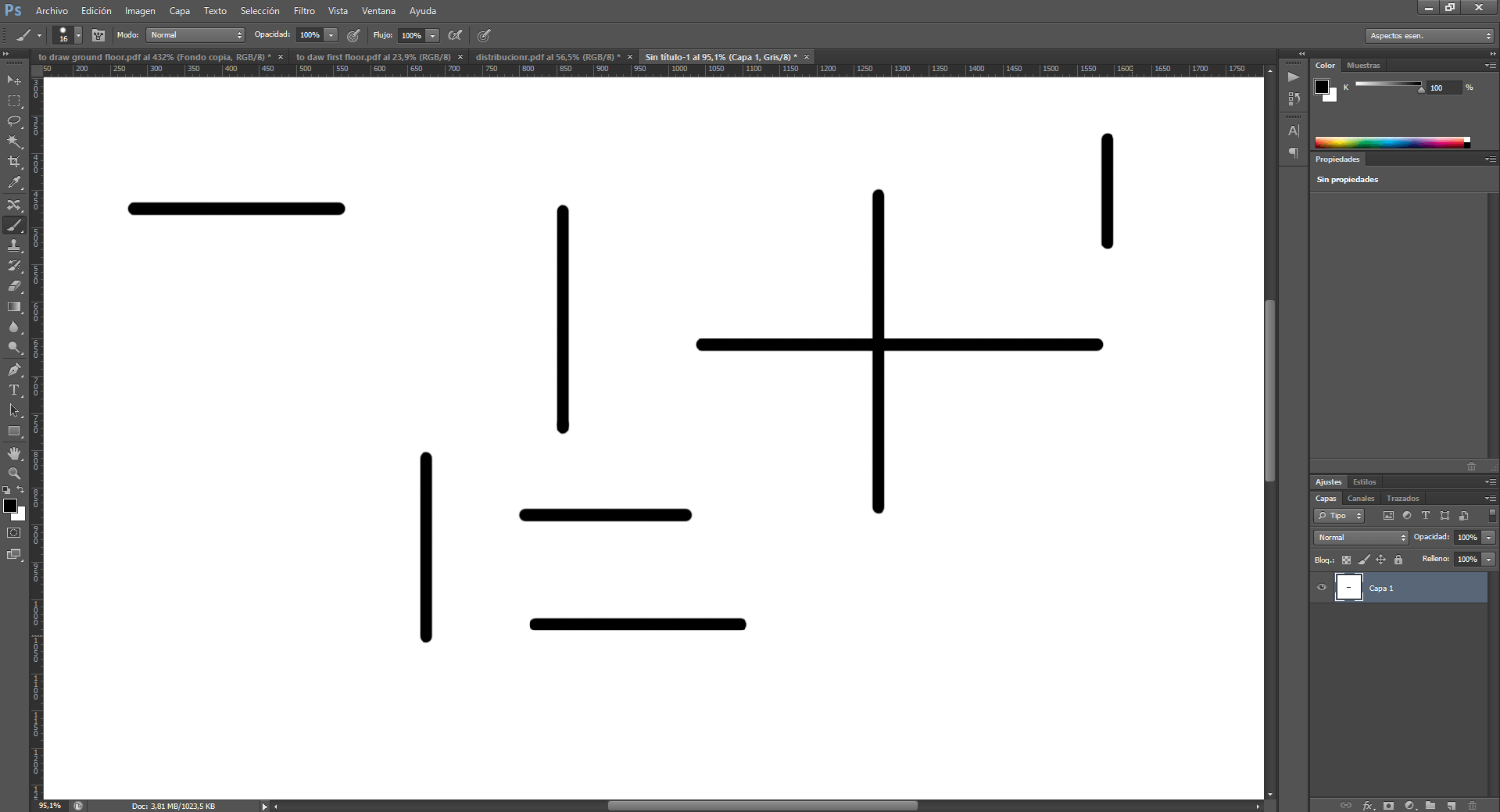The image size is (1500, 812).
Task: Click the foreground color swatch in toolbar
Action: click(x=10, y=506)
